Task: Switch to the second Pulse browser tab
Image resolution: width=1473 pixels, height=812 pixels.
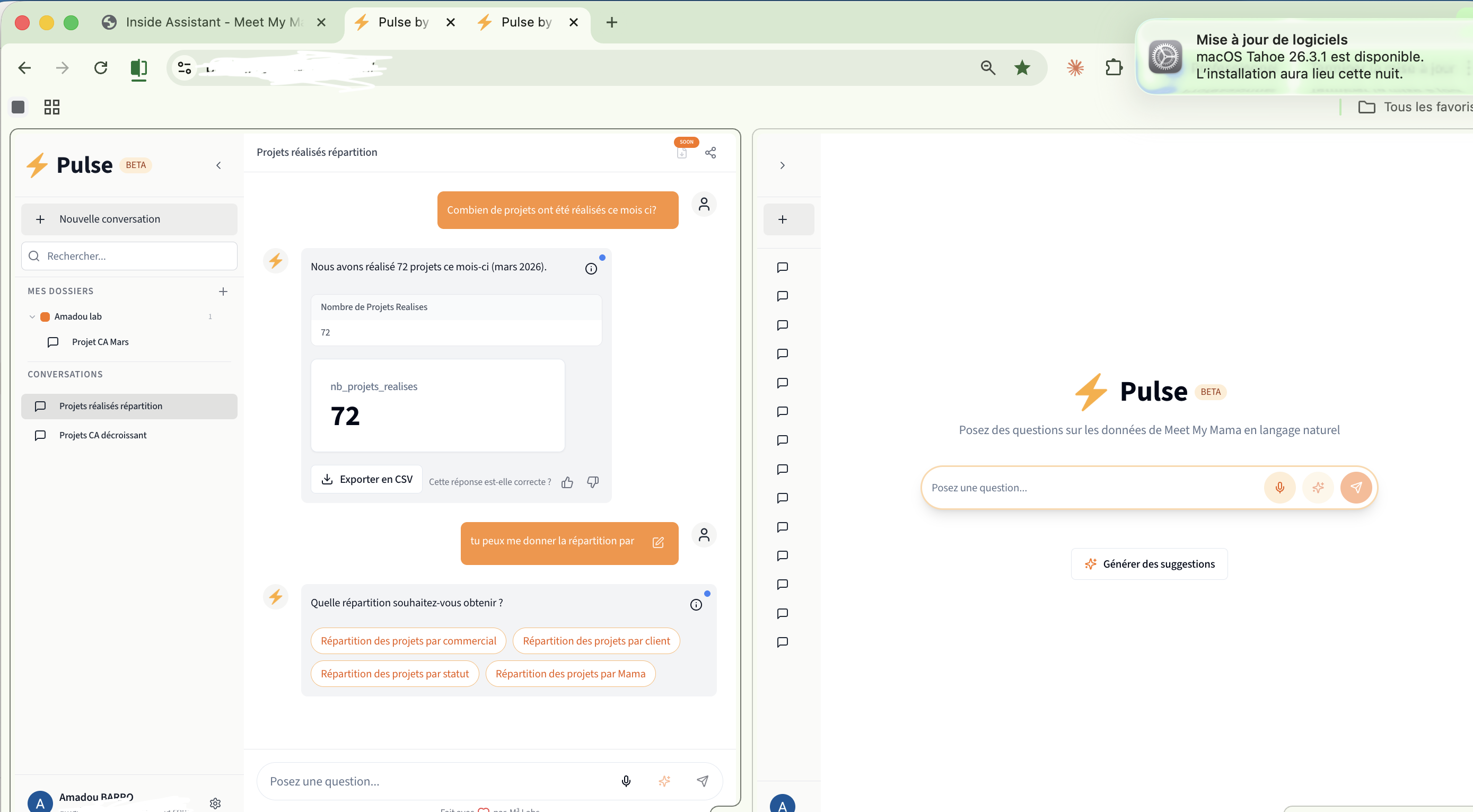Action: [526, 22]
